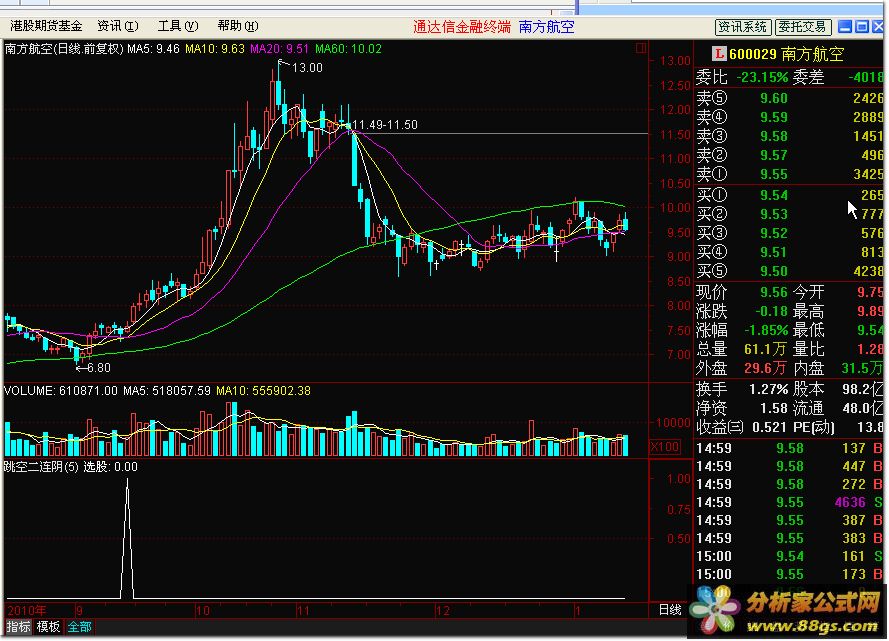Click the MA20: 9.51 legend label
This screenshot has height=641, width=889.
(280, 49)
